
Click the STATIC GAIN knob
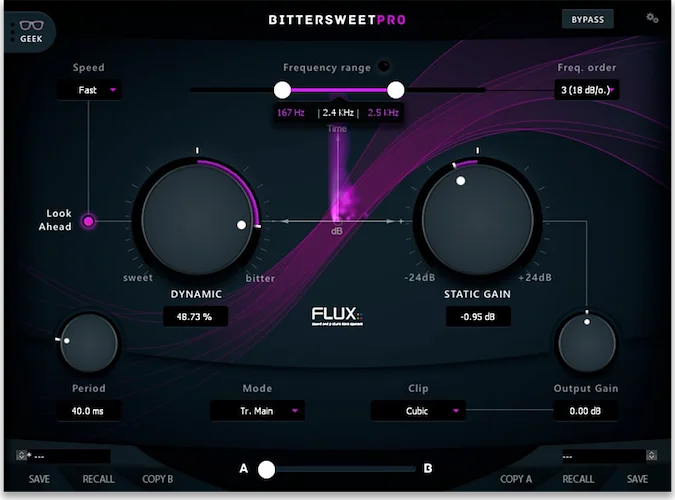tap(477, 220)
